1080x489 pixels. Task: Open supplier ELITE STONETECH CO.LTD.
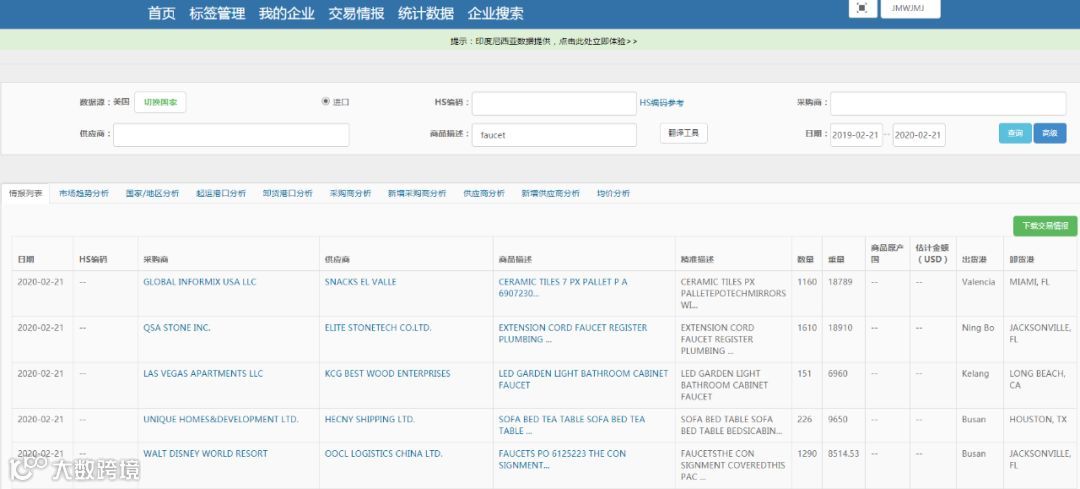pos(378,328)
